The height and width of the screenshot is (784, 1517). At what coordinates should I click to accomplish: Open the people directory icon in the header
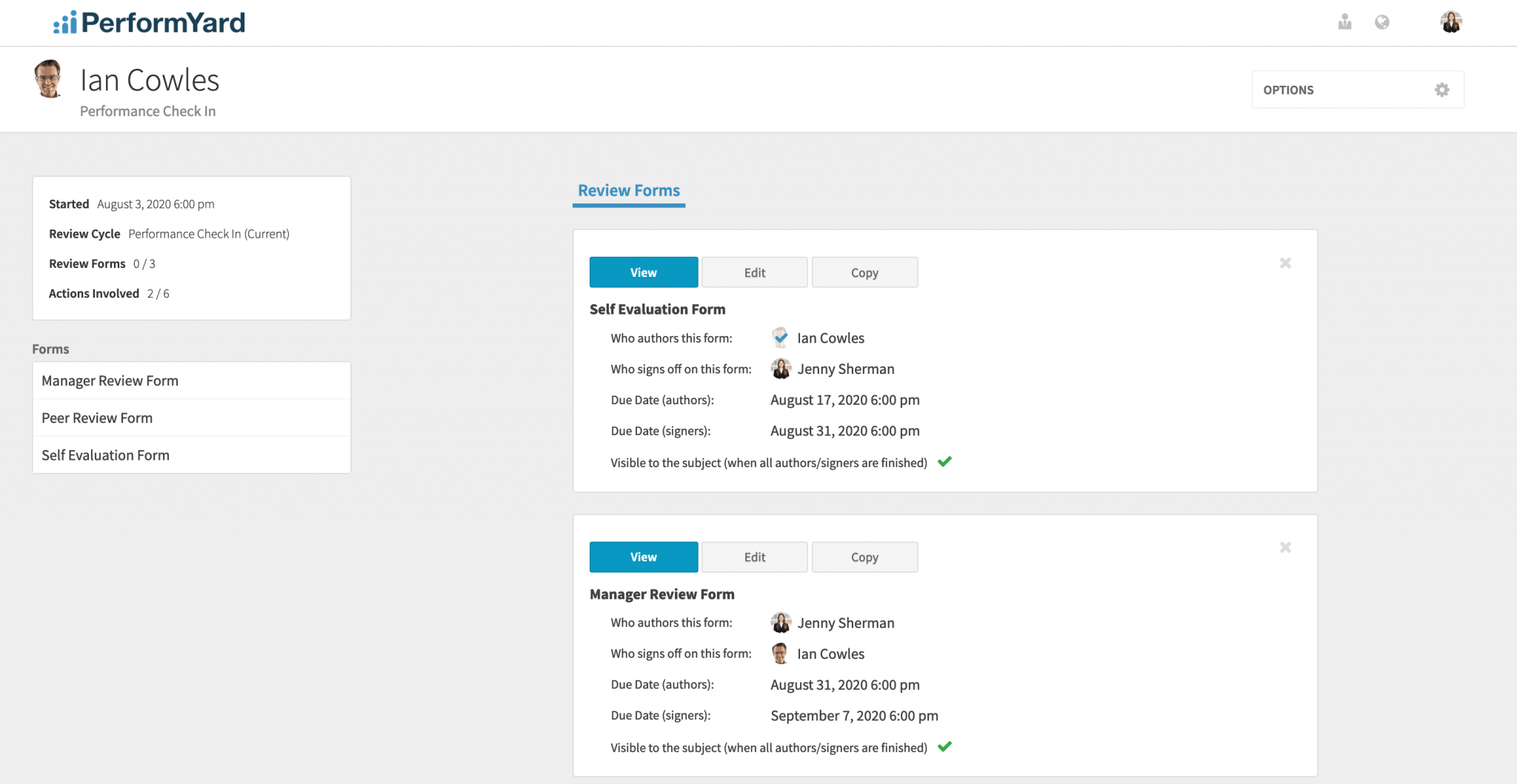point(1344,22)
